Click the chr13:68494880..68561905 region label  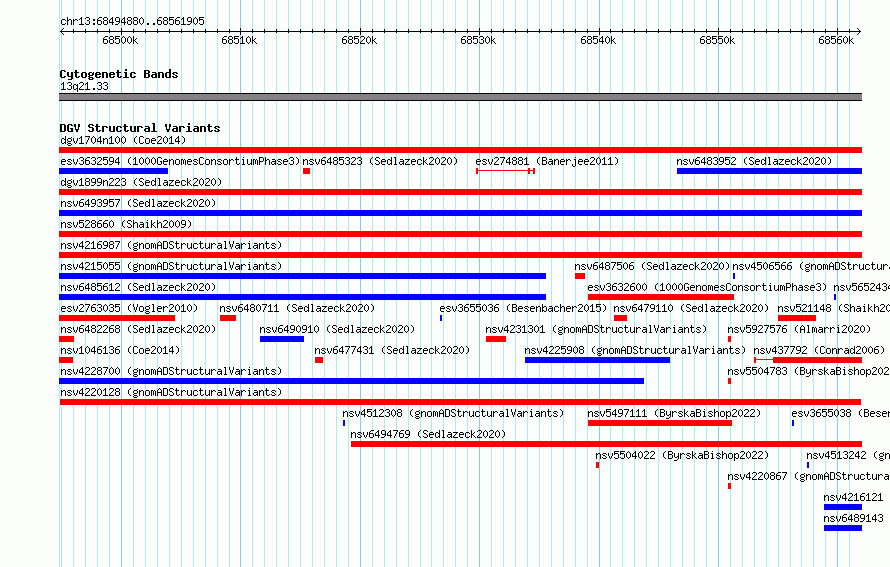pos(132,21)
